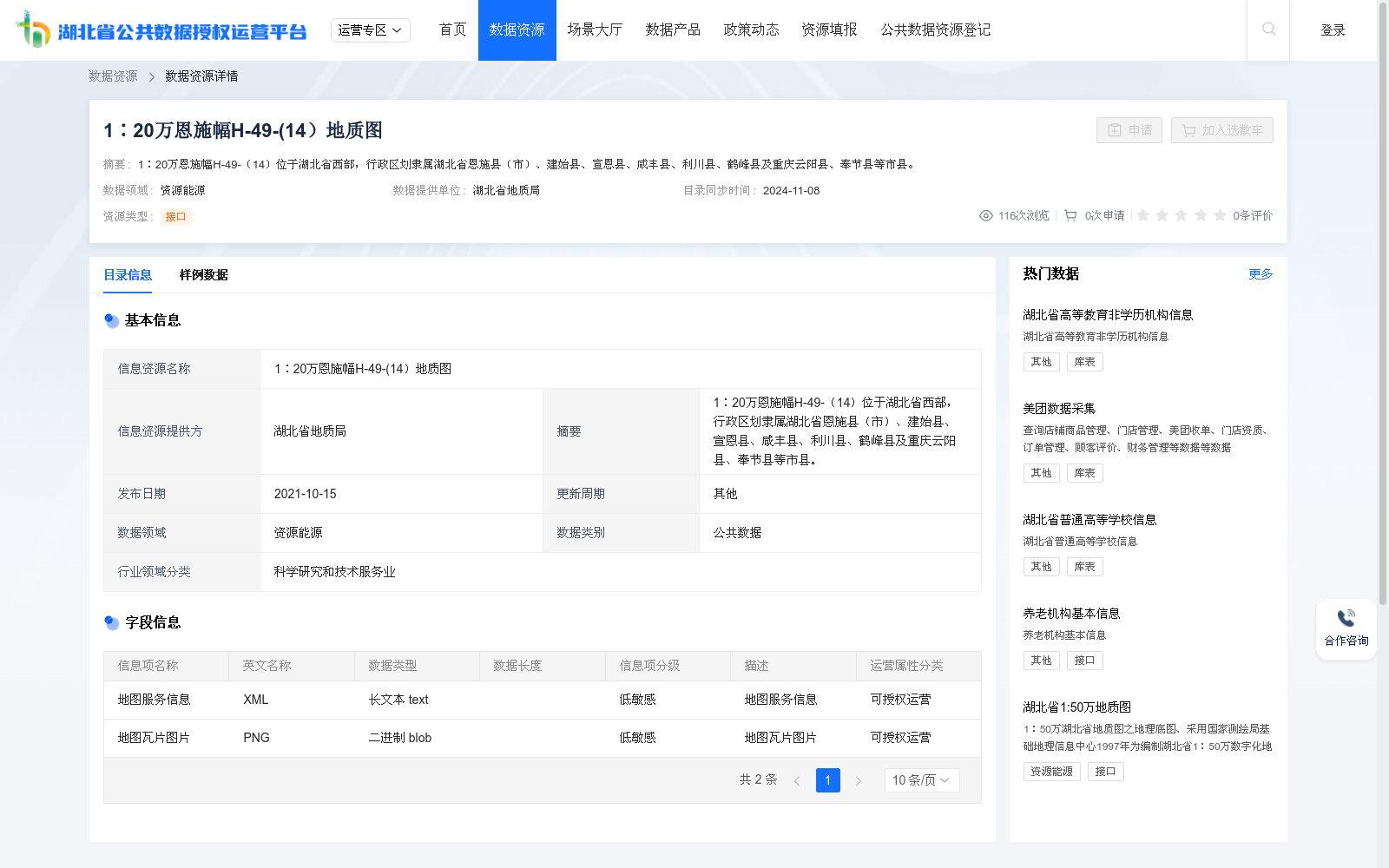Click the 合作咨询 floating button

point(1346,629)
